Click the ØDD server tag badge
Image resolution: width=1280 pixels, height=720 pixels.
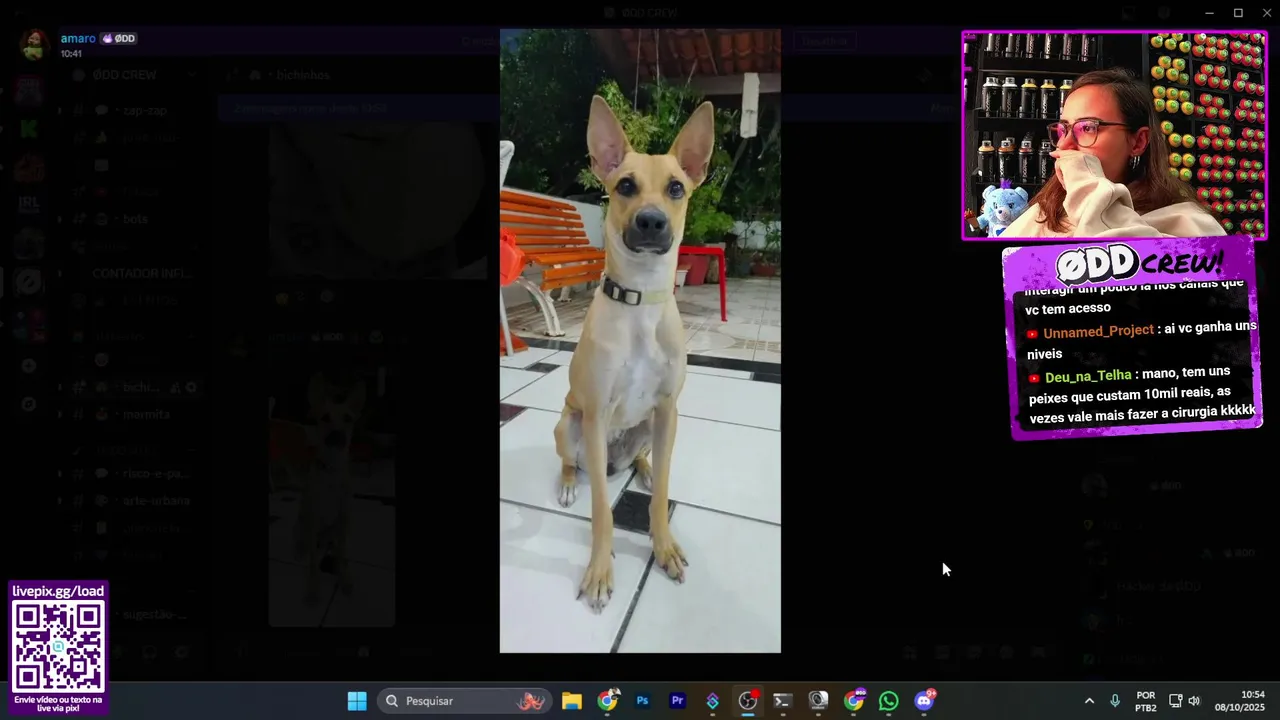coord(119,38)
